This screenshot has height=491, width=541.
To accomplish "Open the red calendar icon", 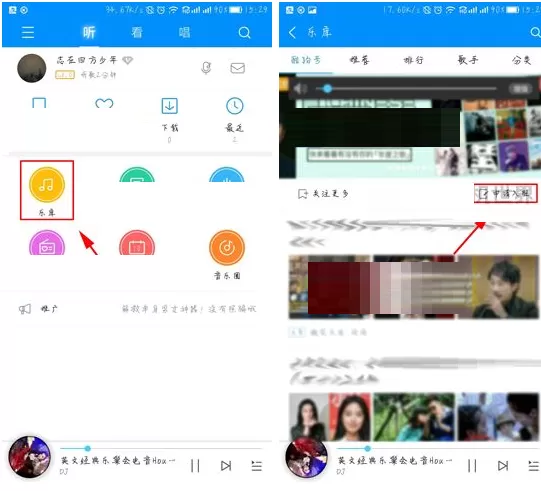I will click(137, 243).
